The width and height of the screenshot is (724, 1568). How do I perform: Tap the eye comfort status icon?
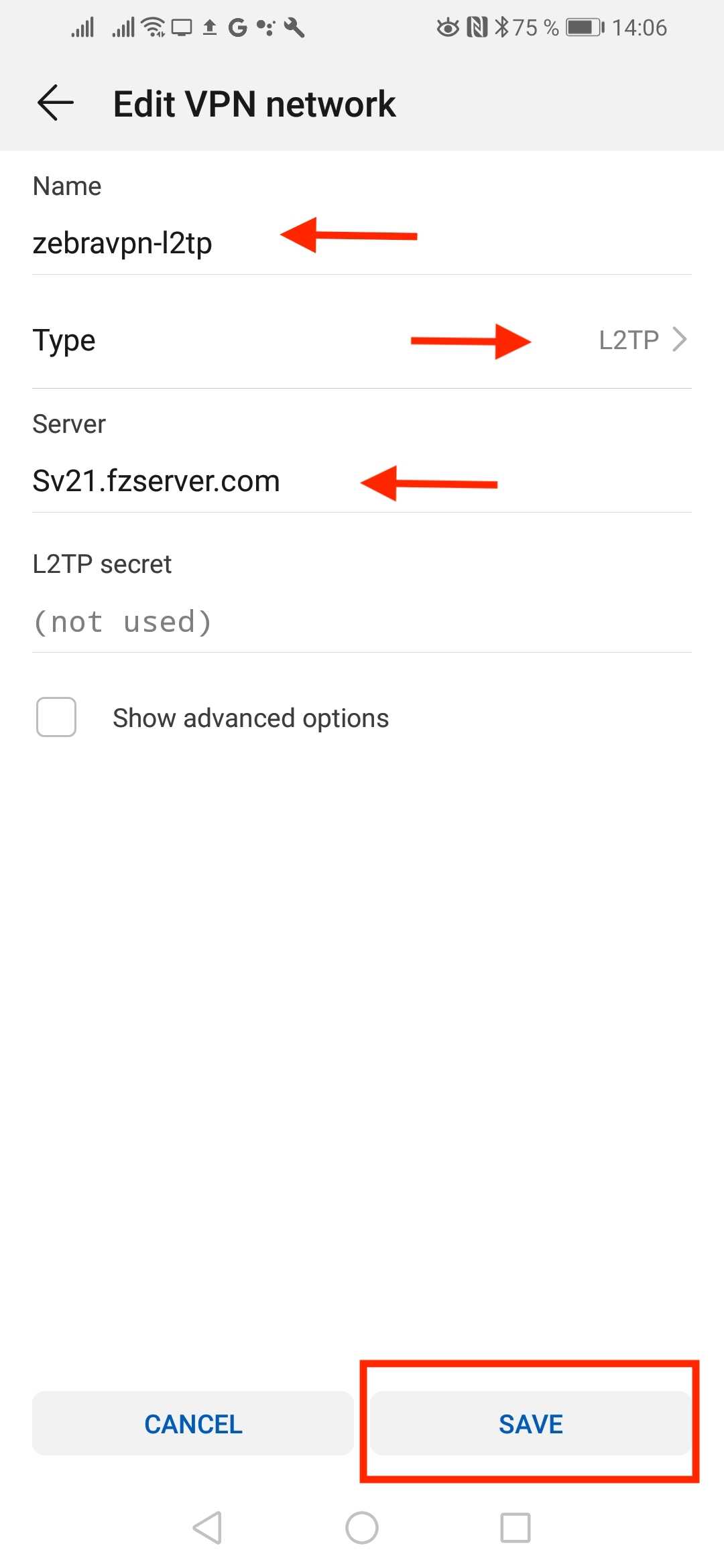pos(448,27)
